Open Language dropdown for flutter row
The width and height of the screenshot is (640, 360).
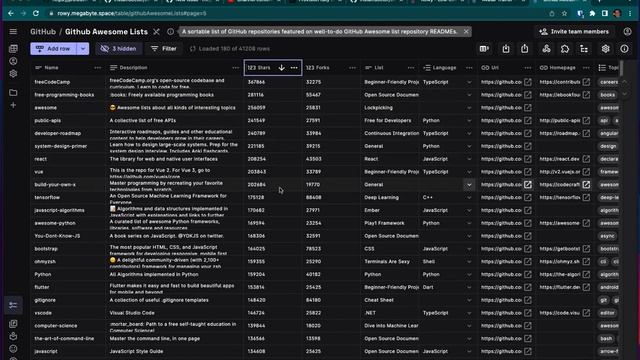[x=469, y=287]
